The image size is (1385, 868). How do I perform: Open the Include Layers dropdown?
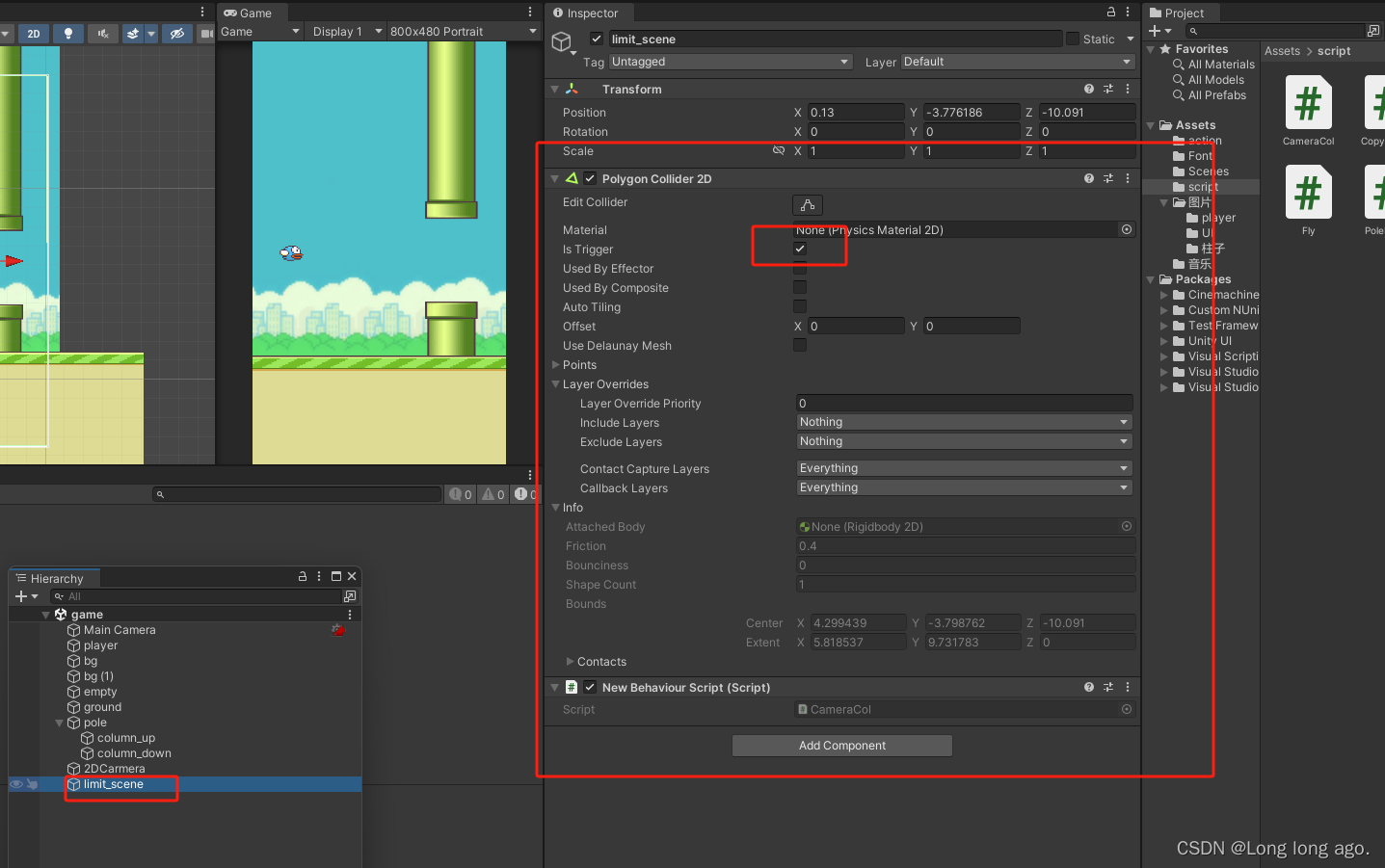pos(964,422)
